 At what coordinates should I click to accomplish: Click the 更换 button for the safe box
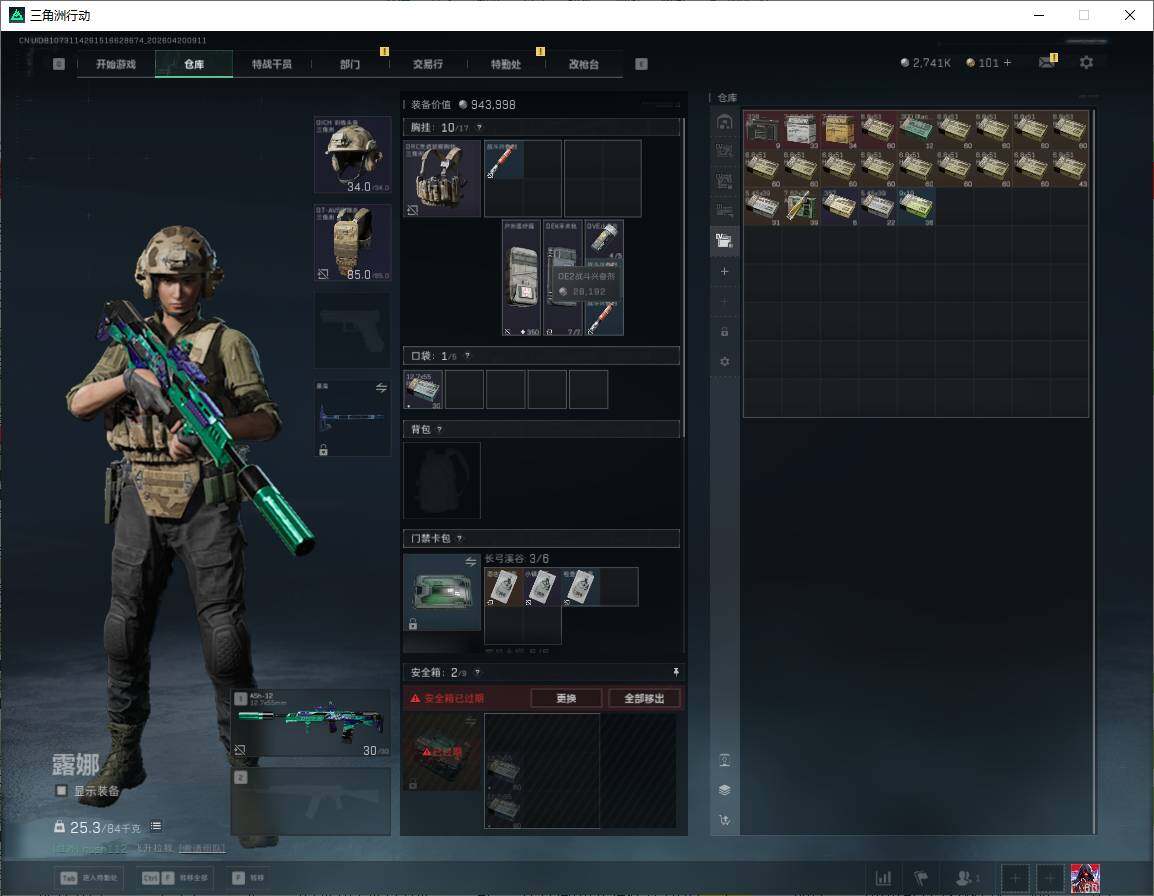(566, 698)
